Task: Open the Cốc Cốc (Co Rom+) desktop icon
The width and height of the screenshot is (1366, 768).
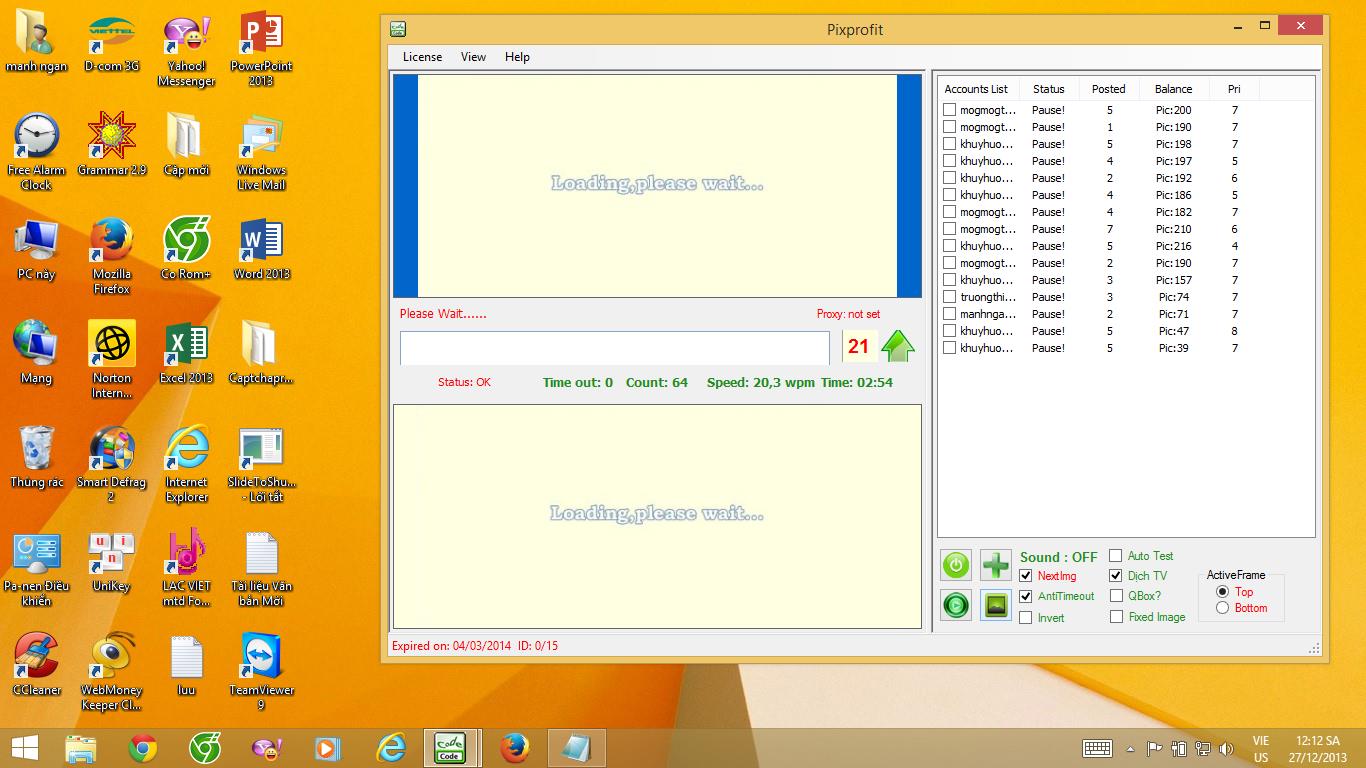Action: (186, 248)
